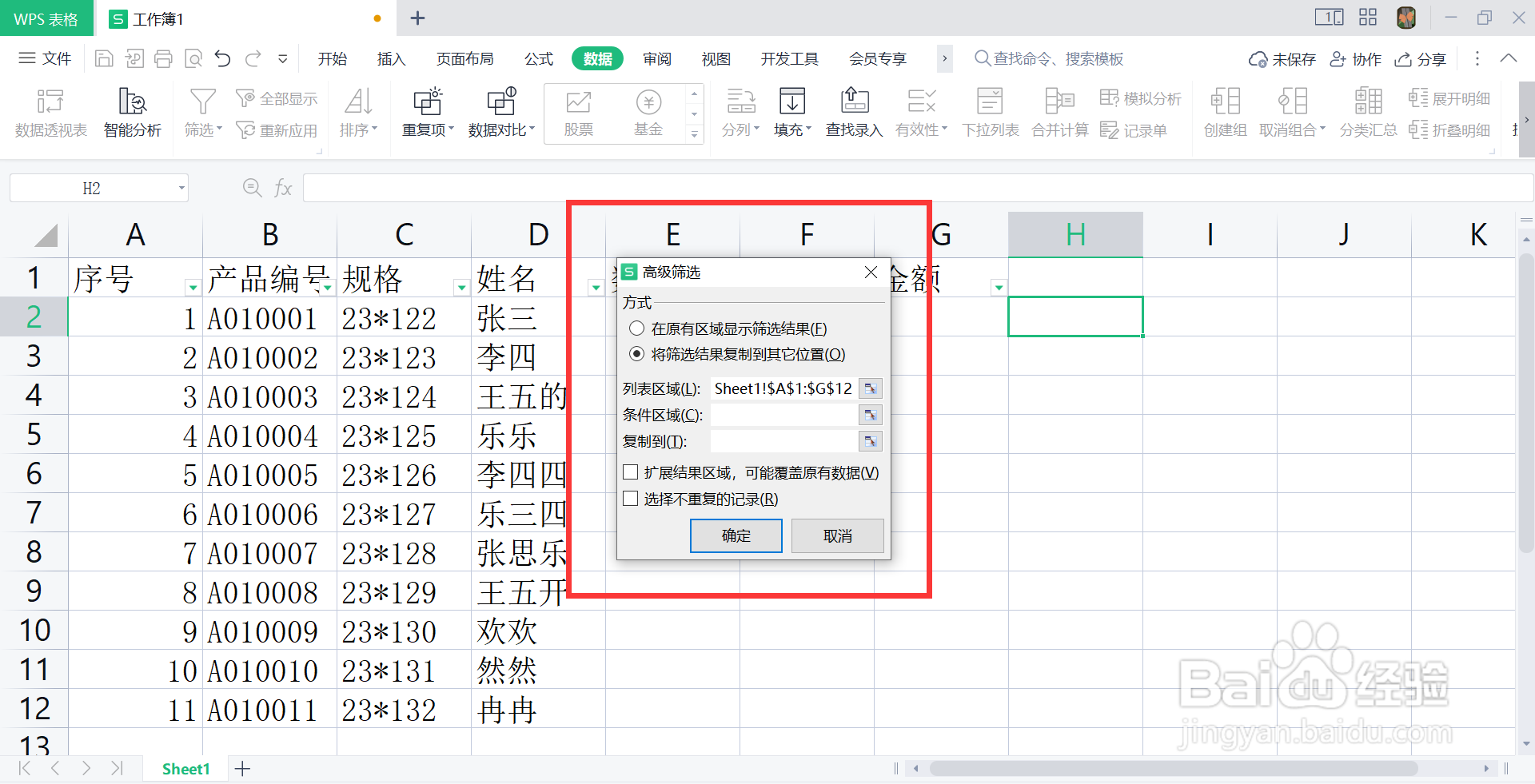Check 选择不重复的记录 option
Image resolution: width=1535 pixels, height=784 pixels.
pos(630,498)
